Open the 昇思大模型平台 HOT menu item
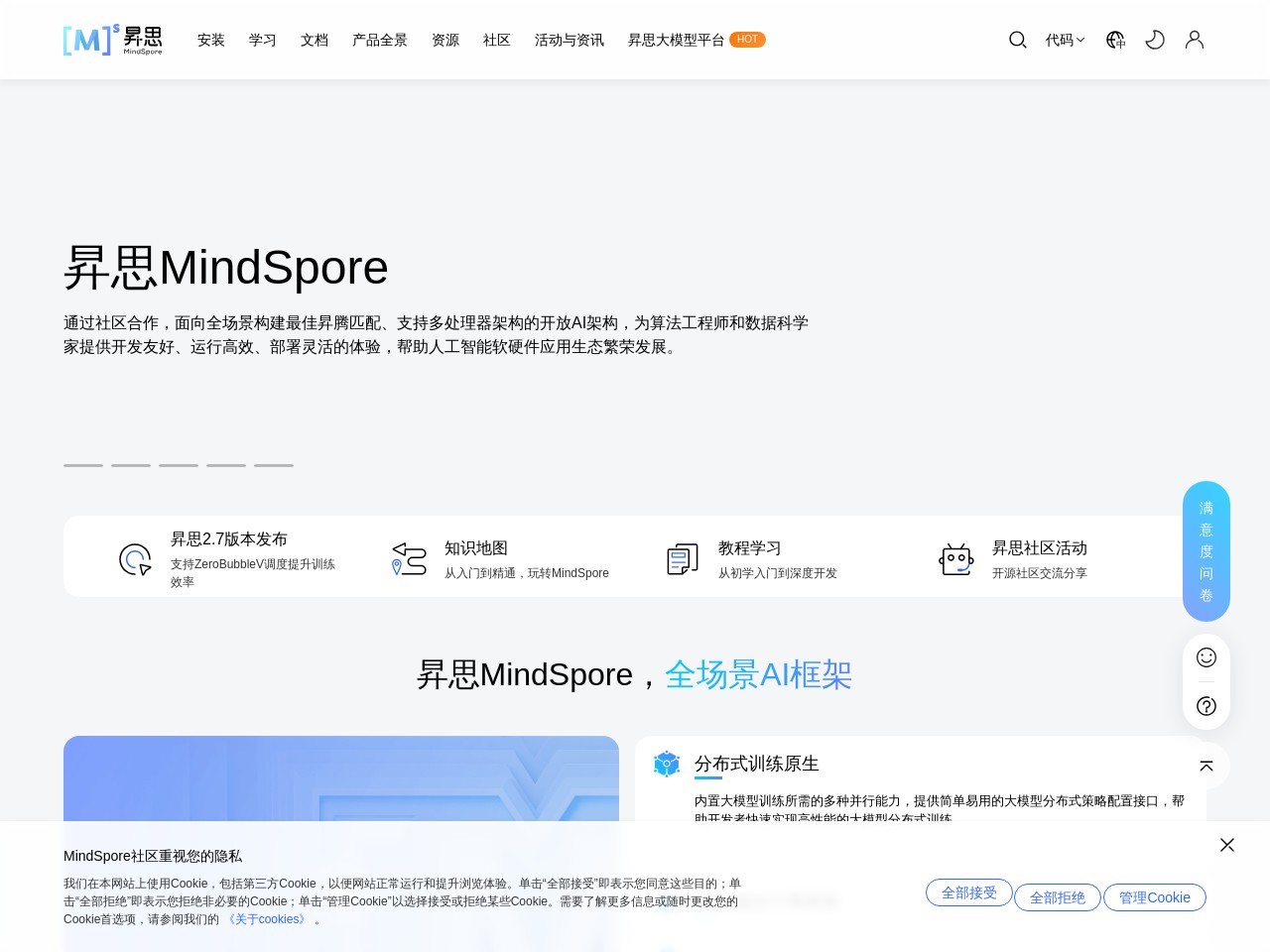 pos(696,40)
